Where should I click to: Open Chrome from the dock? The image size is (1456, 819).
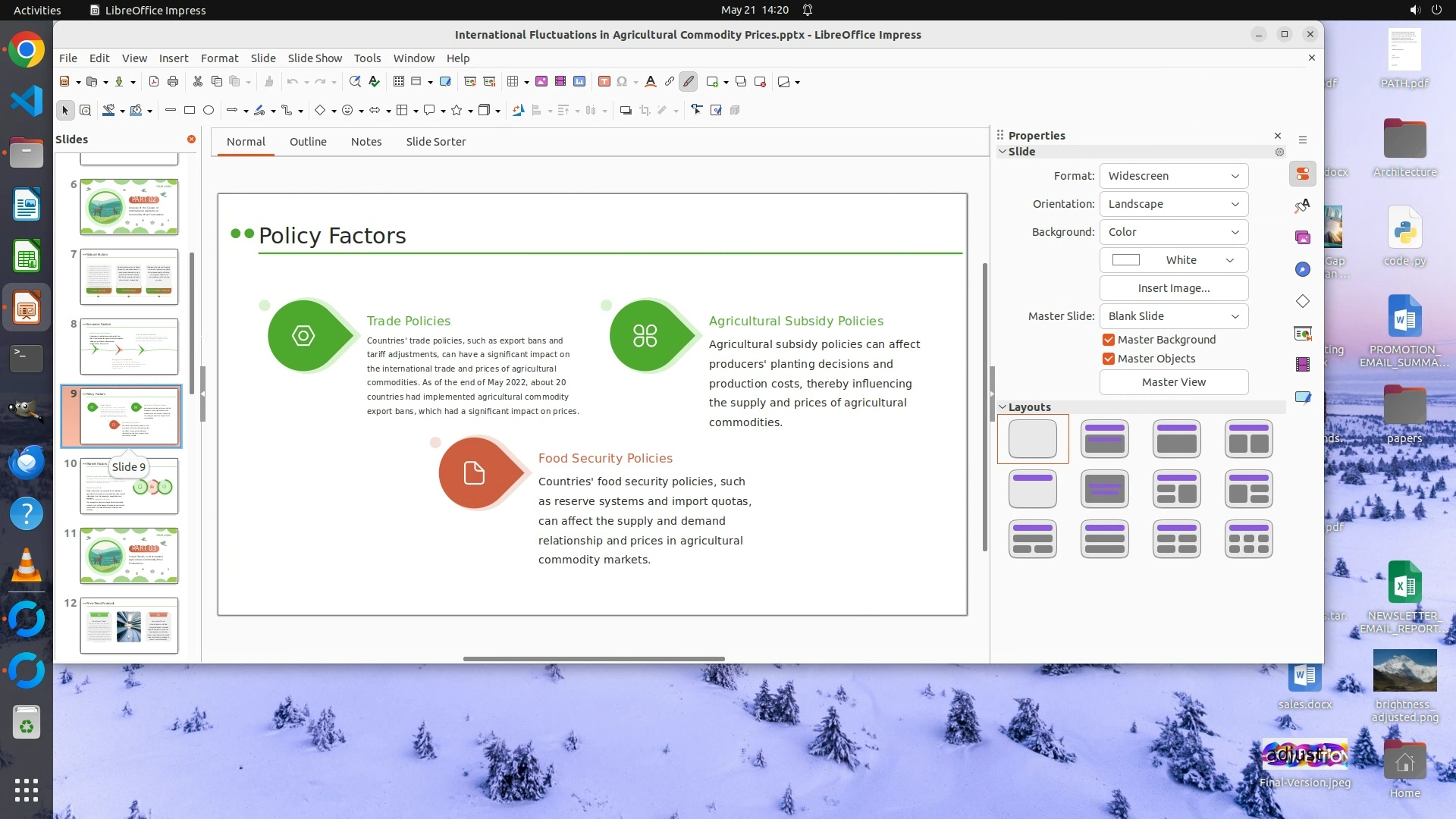coord(27,50)
